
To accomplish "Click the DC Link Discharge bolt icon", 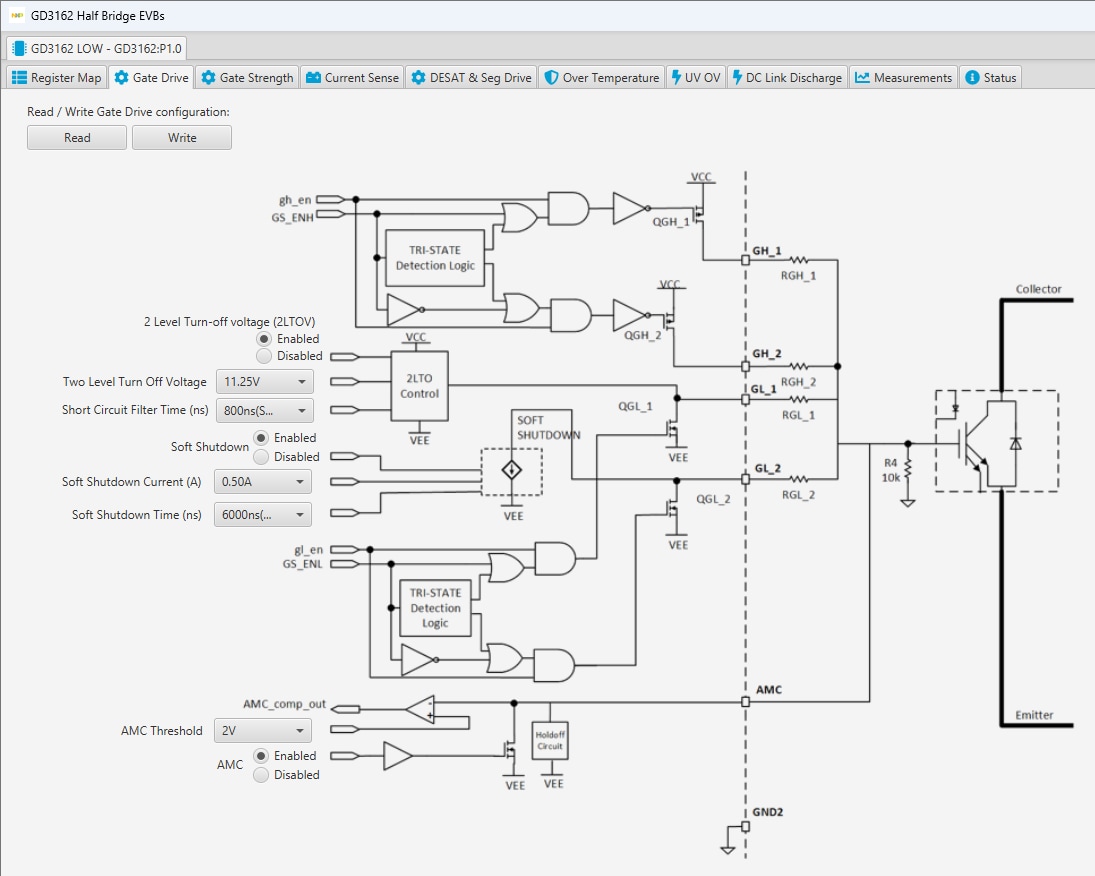I will click(737, 78).
